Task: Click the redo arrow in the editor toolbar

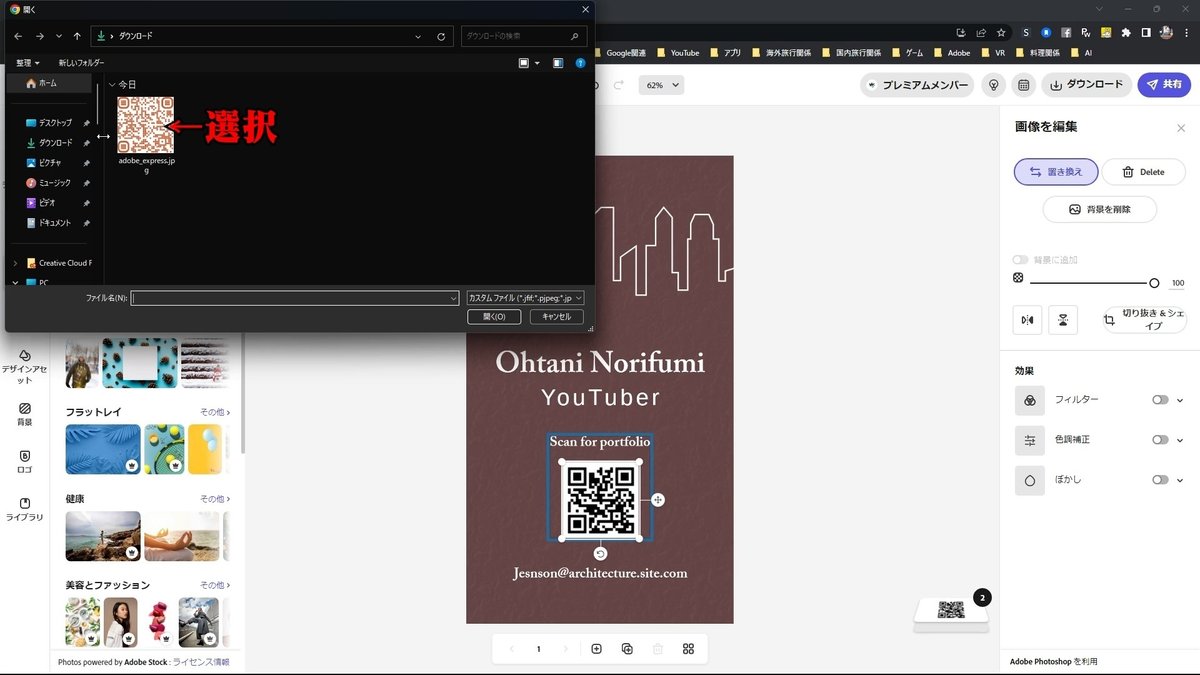Action: click(x=618, y=85)
